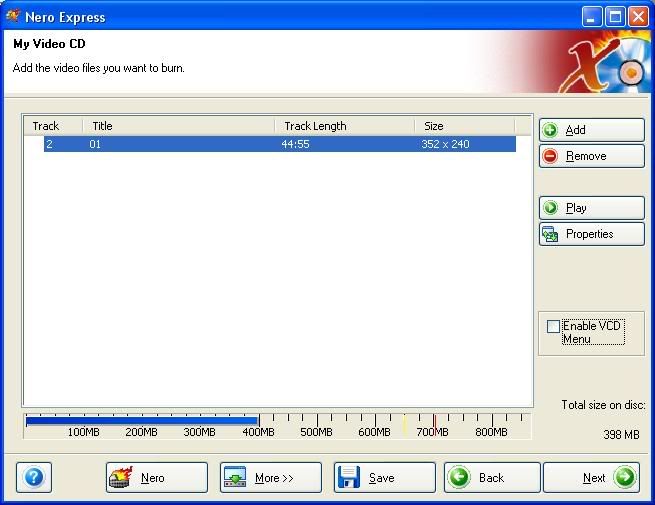Click the Add button label
Screen dimensions: 655x505
pos(575,130)
